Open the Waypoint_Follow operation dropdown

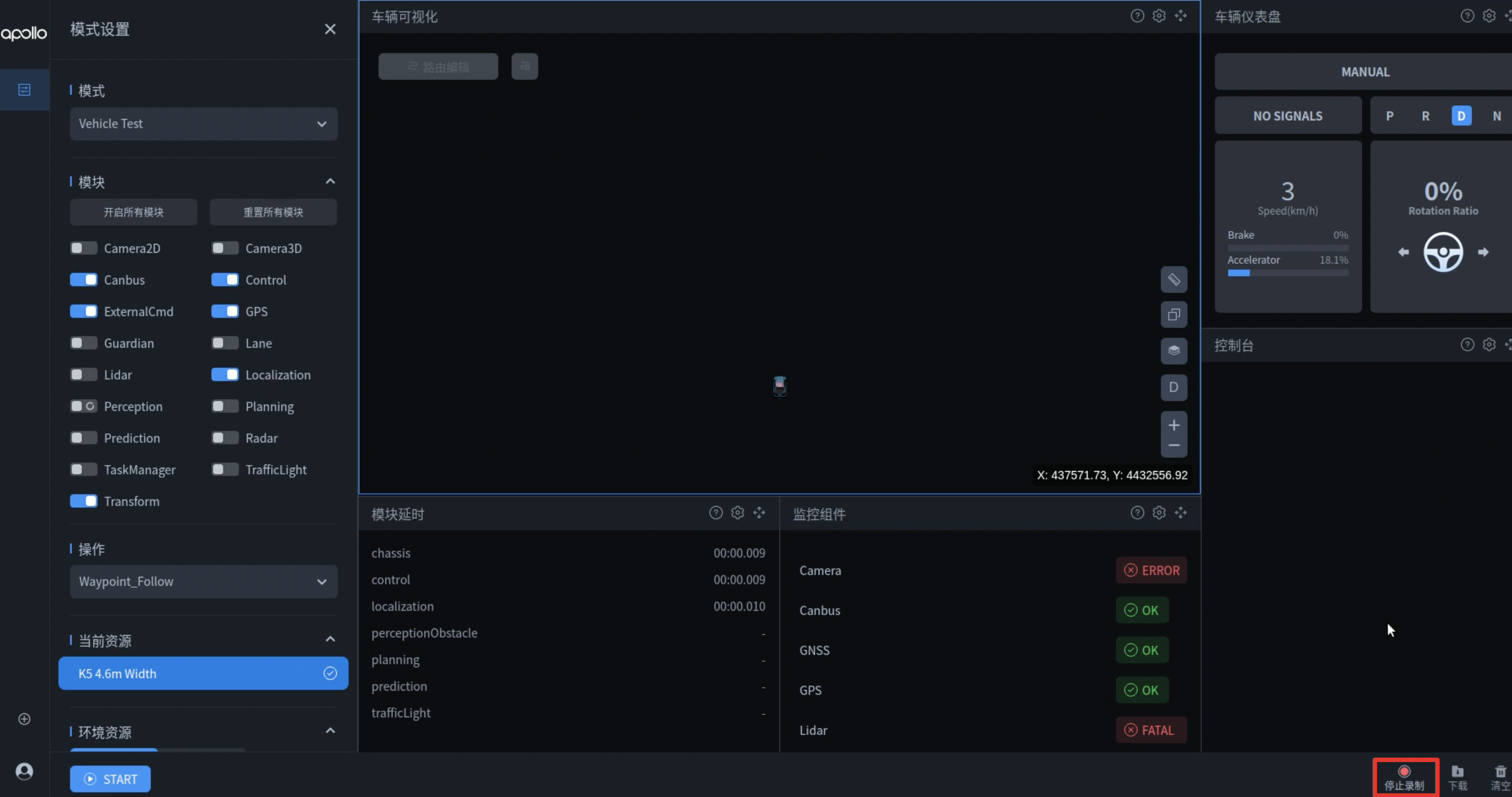(203, 581)
